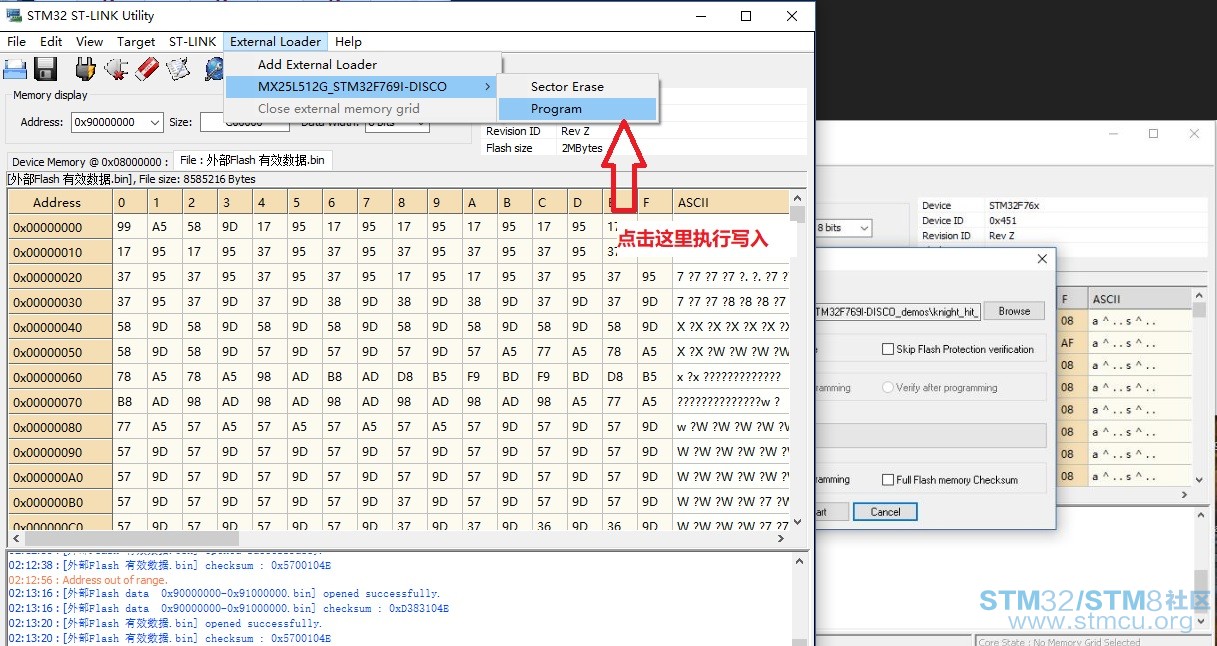Viewport: 1217px width, 646px height.
Task: Click the Save file floppy icon
Action: click(x=46, y=69)
